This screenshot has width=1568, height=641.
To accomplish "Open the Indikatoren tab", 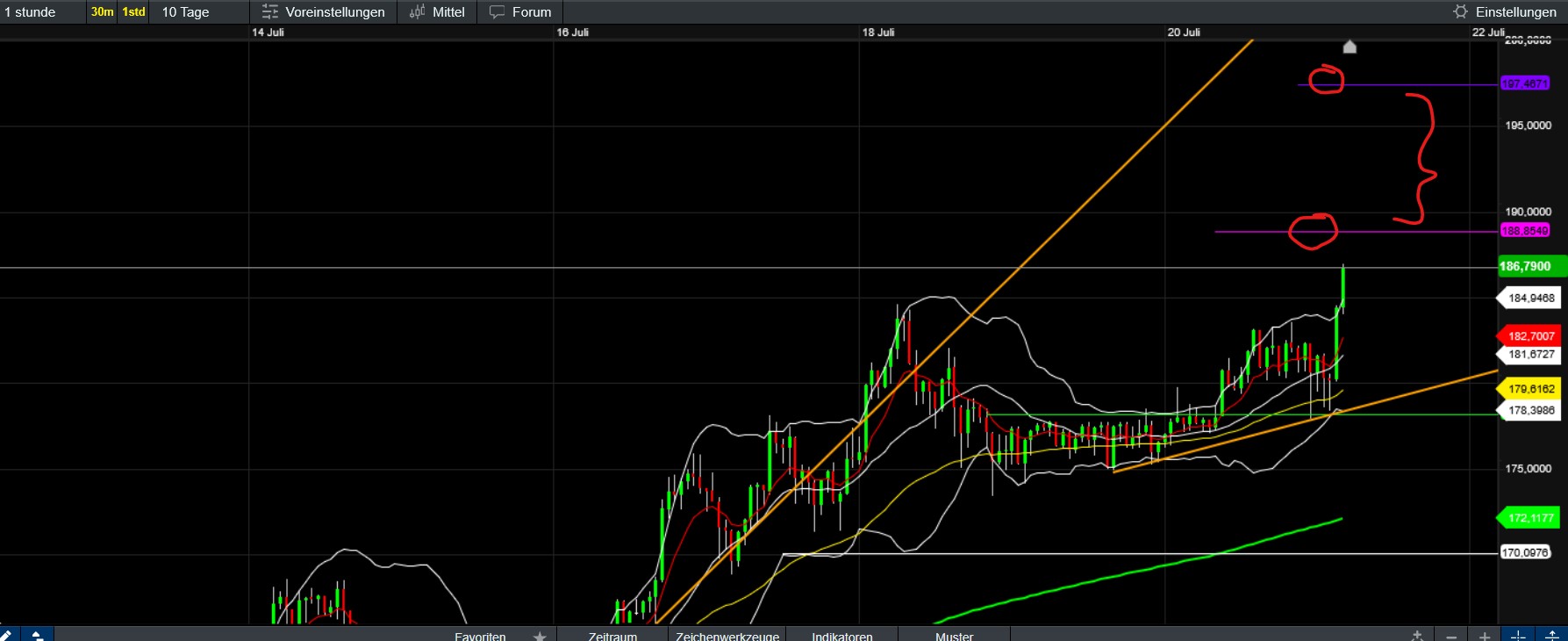I will point(842,636).
